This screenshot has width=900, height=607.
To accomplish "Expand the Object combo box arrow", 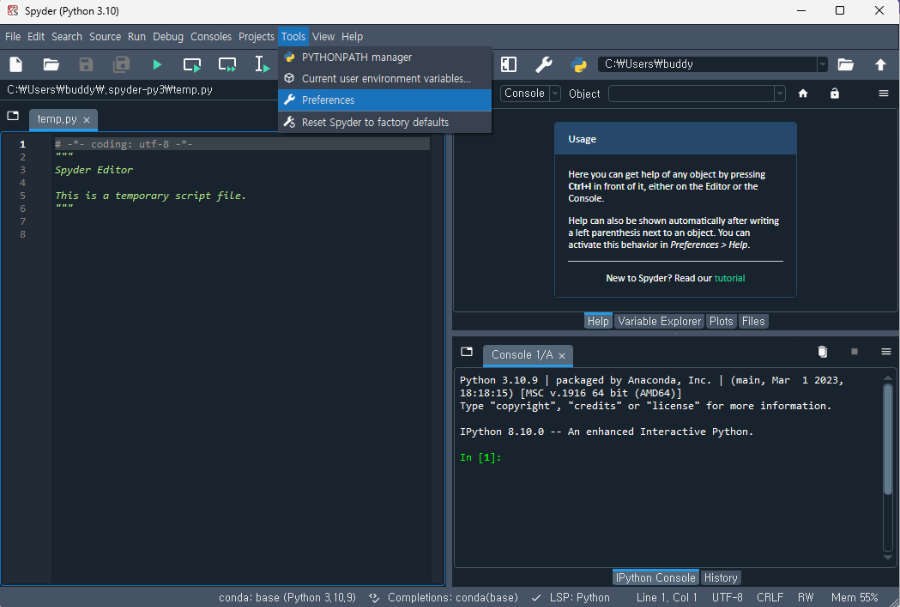I will [x=779, y=94].
